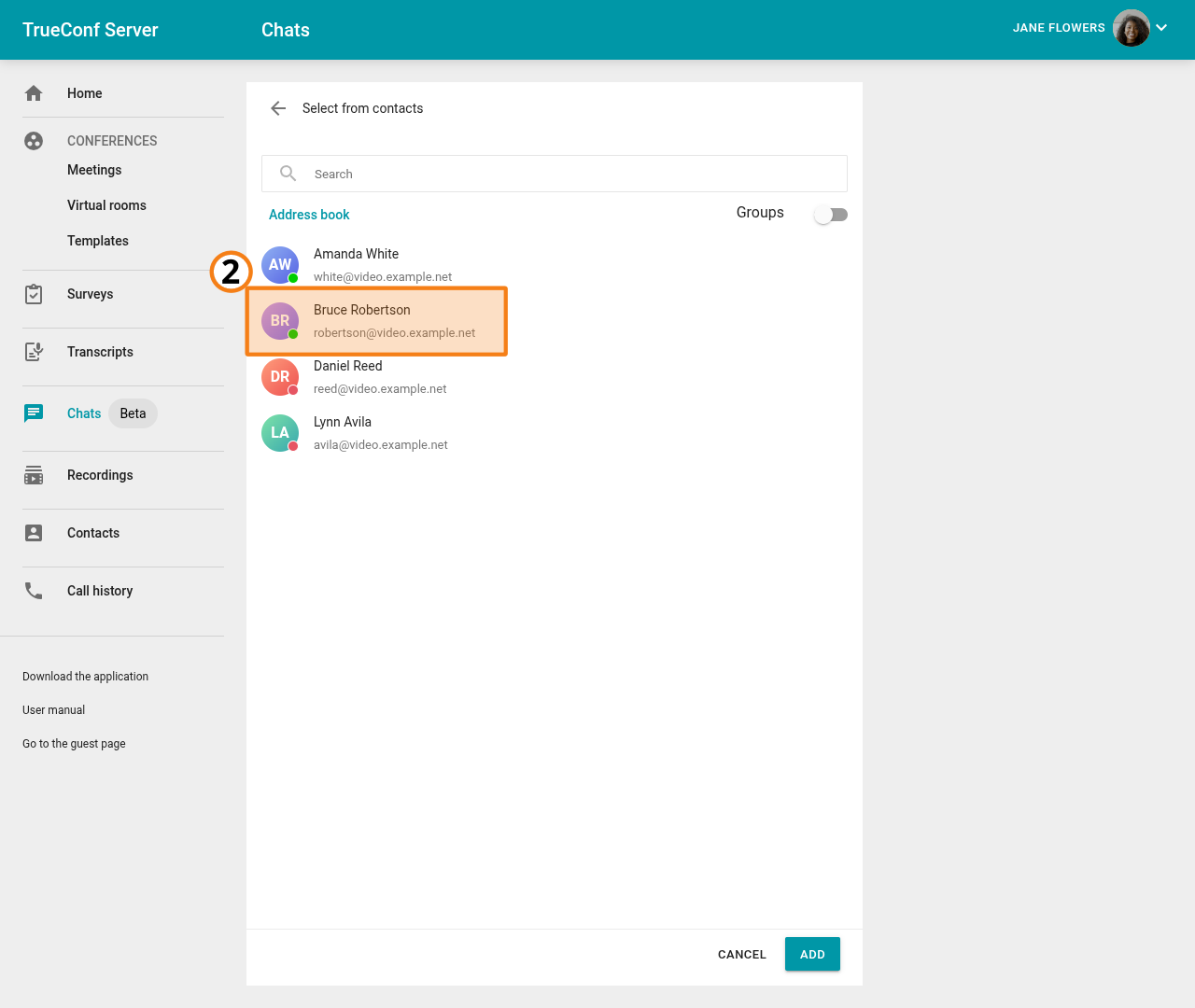Image resolution: width=1195 pixels, height=1008 pixels.
Task: Click the Call history phone icon
Action: 34,591
